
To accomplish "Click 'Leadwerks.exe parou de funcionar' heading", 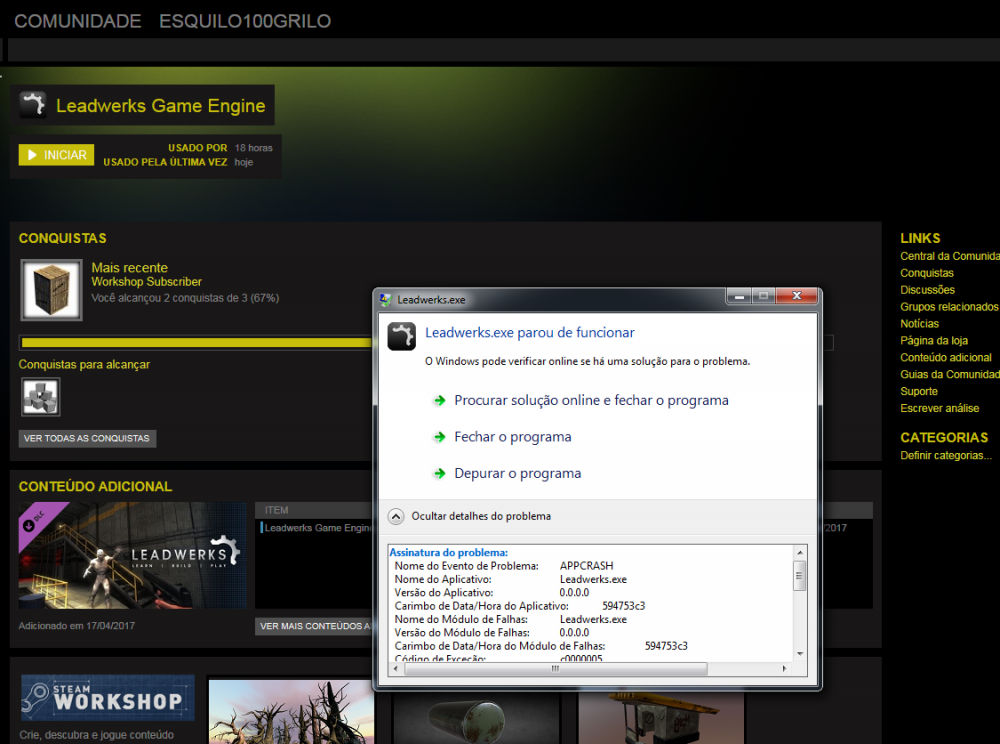I will point(530,333).
